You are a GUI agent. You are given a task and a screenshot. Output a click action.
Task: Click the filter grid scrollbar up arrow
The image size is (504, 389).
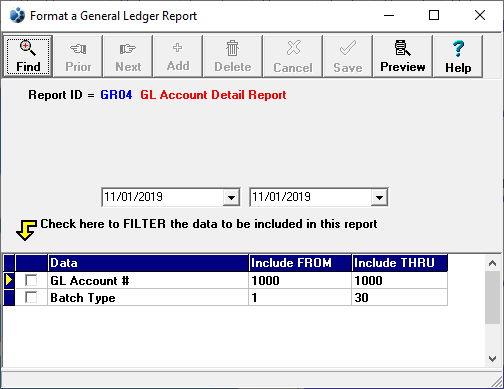(492, 263)
